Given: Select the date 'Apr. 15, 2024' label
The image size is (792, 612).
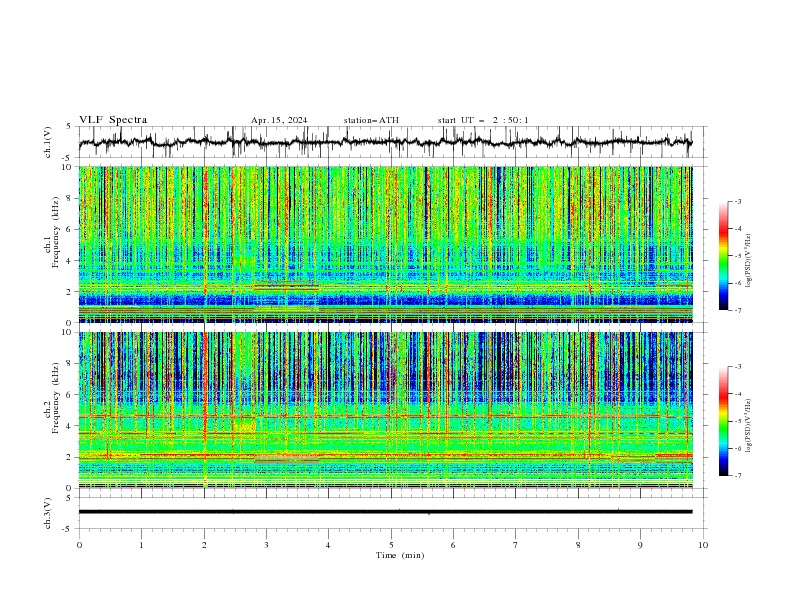Looking at the screenshot, I should 279,120.
